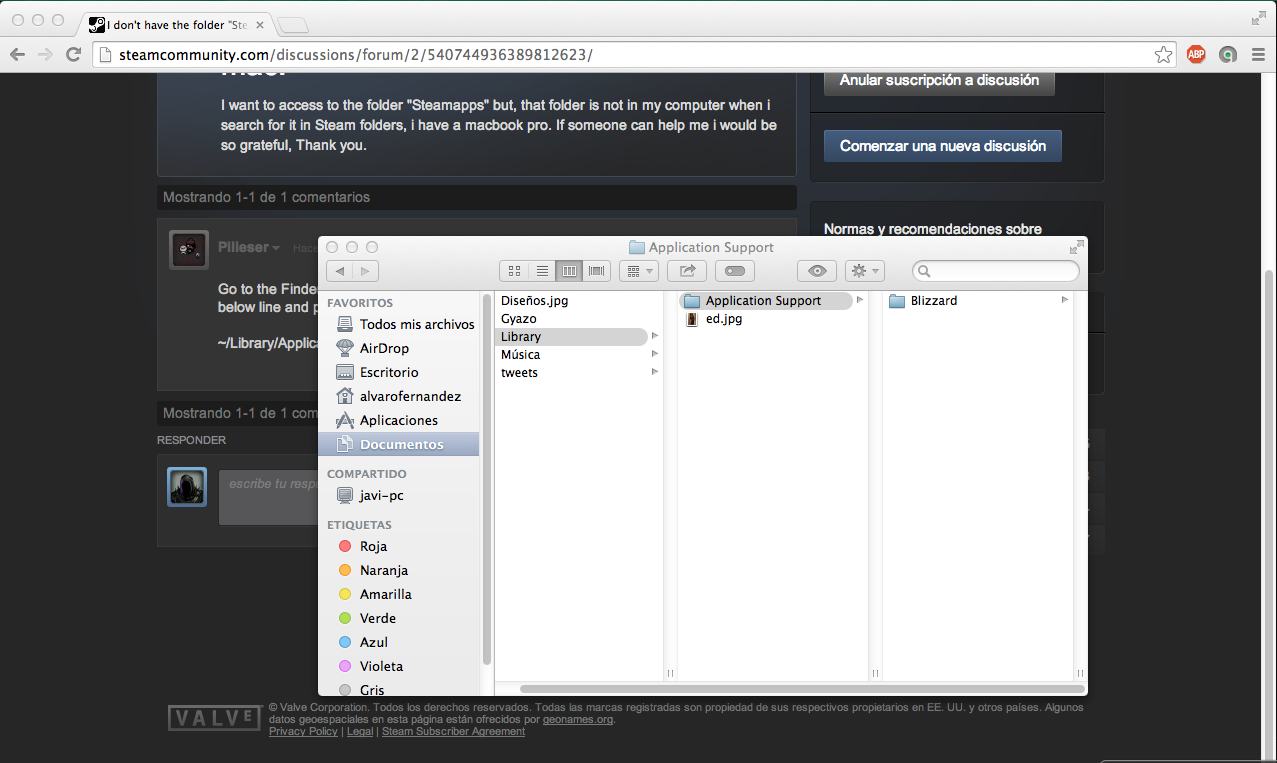This screenshot has width=1277, height=763.
Task: Open Quick Look with the eye icon
Action: coord(816,270)
